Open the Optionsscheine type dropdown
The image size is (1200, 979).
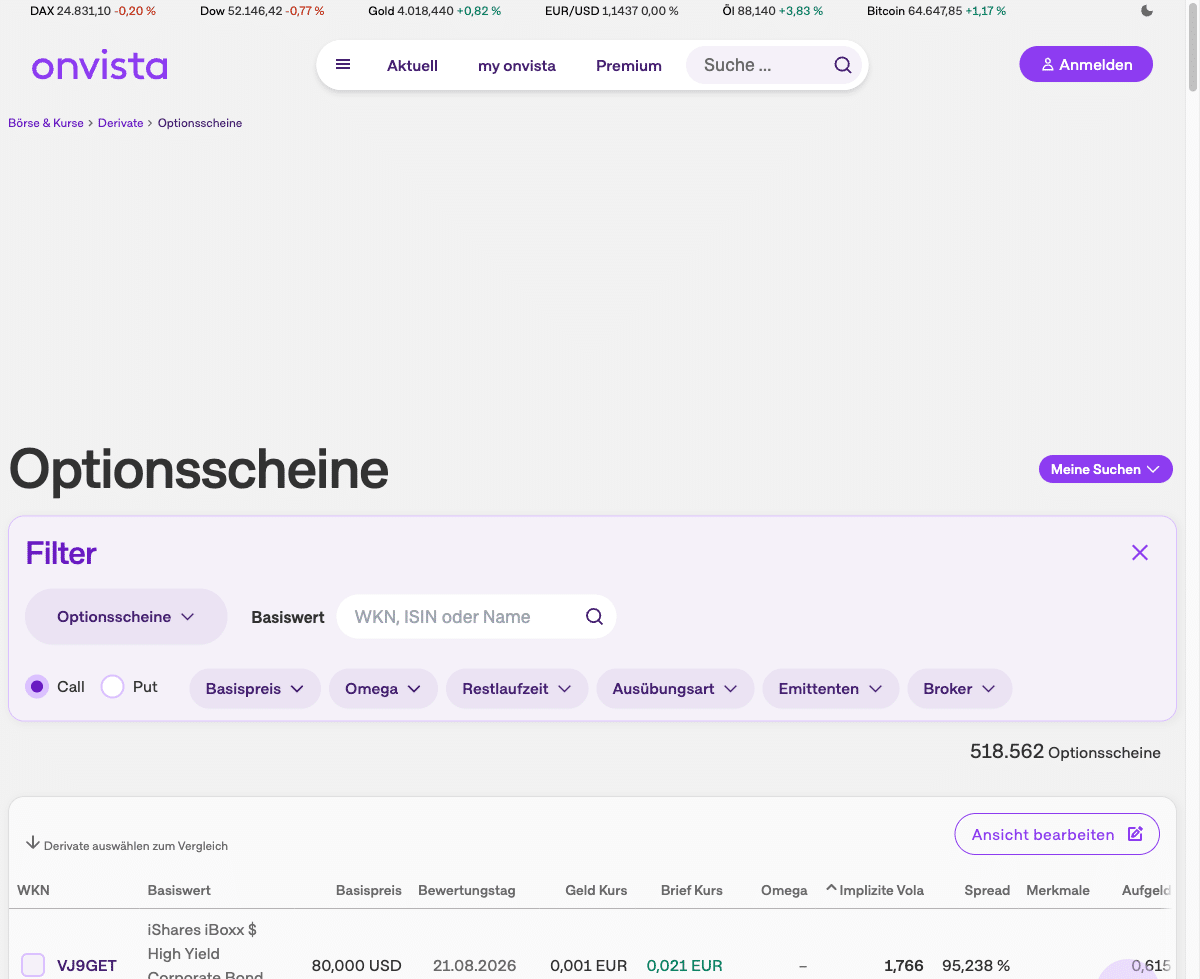[126, 617]
